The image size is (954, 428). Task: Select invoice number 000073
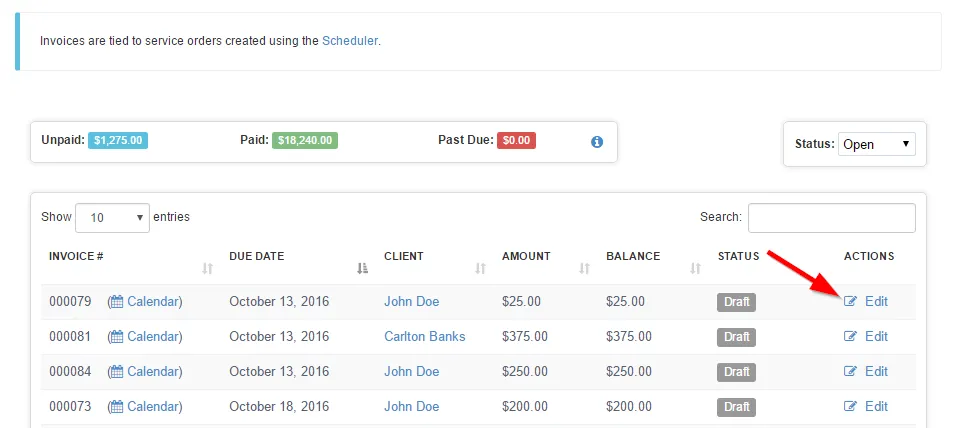(x=70, y=407)
